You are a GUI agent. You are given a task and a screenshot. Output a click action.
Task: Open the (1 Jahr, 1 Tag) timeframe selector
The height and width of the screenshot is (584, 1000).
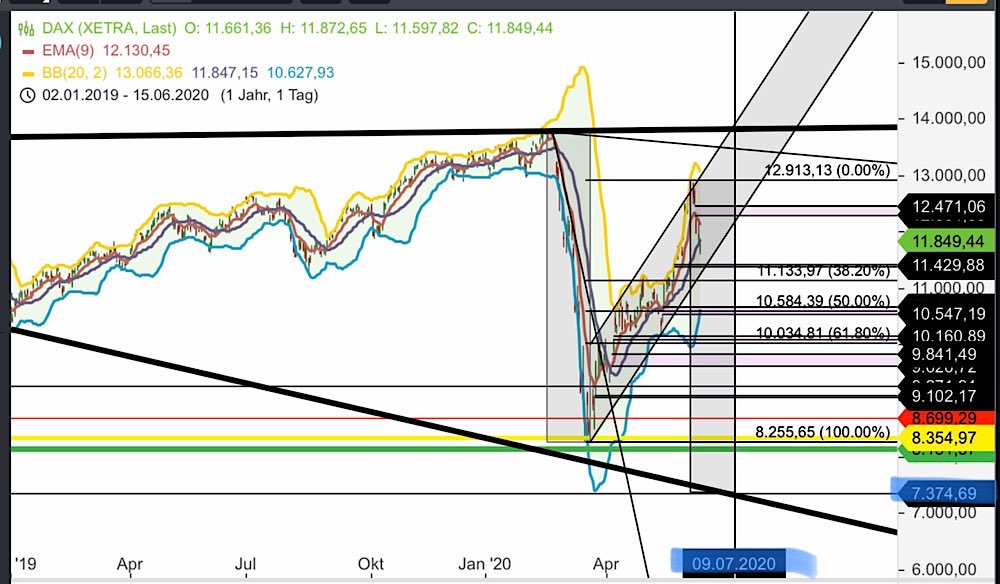coord(268,96)
